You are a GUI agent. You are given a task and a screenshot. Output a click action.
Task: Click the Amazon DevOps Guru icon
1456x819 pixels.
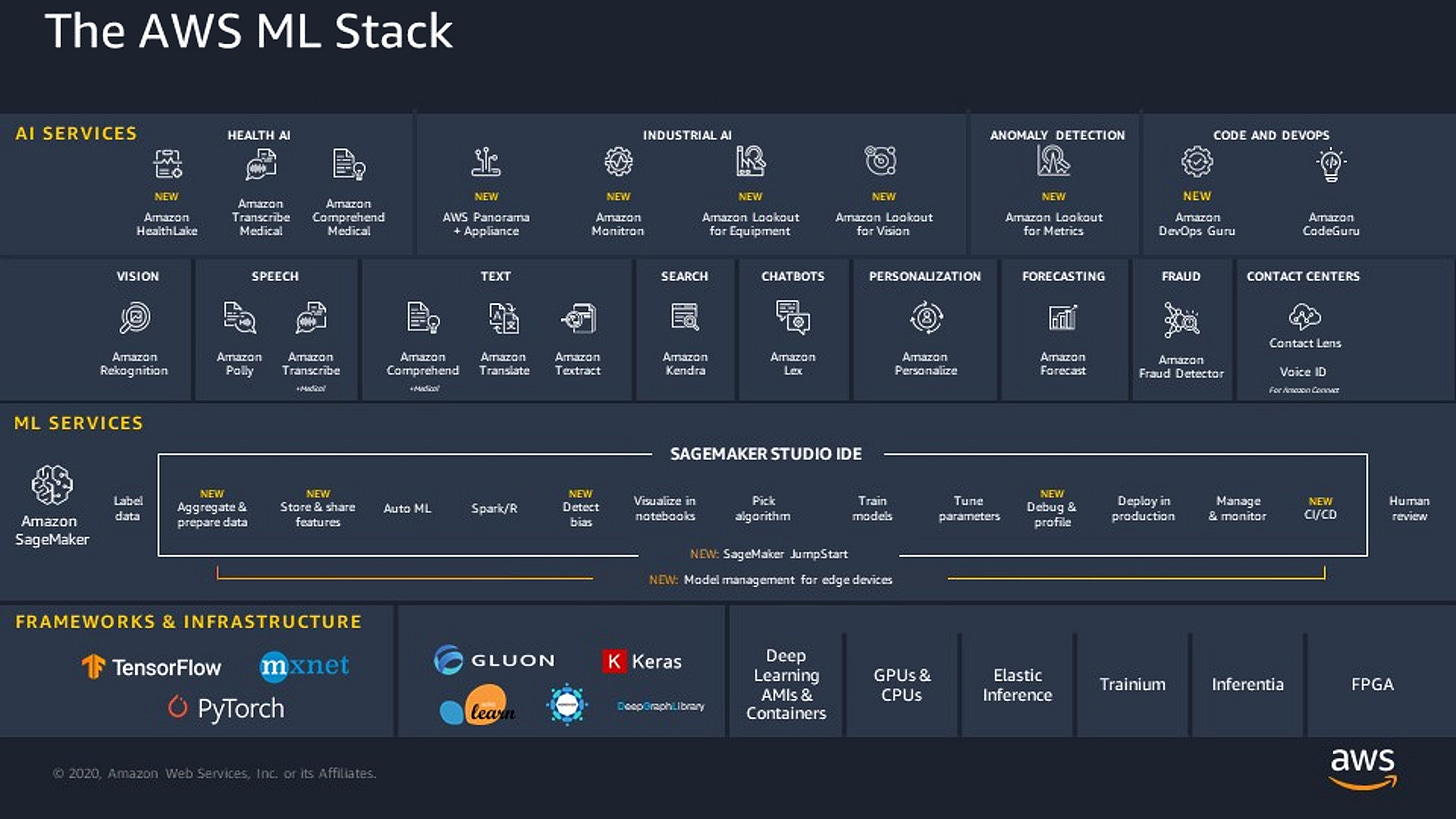coord(1197,162)
